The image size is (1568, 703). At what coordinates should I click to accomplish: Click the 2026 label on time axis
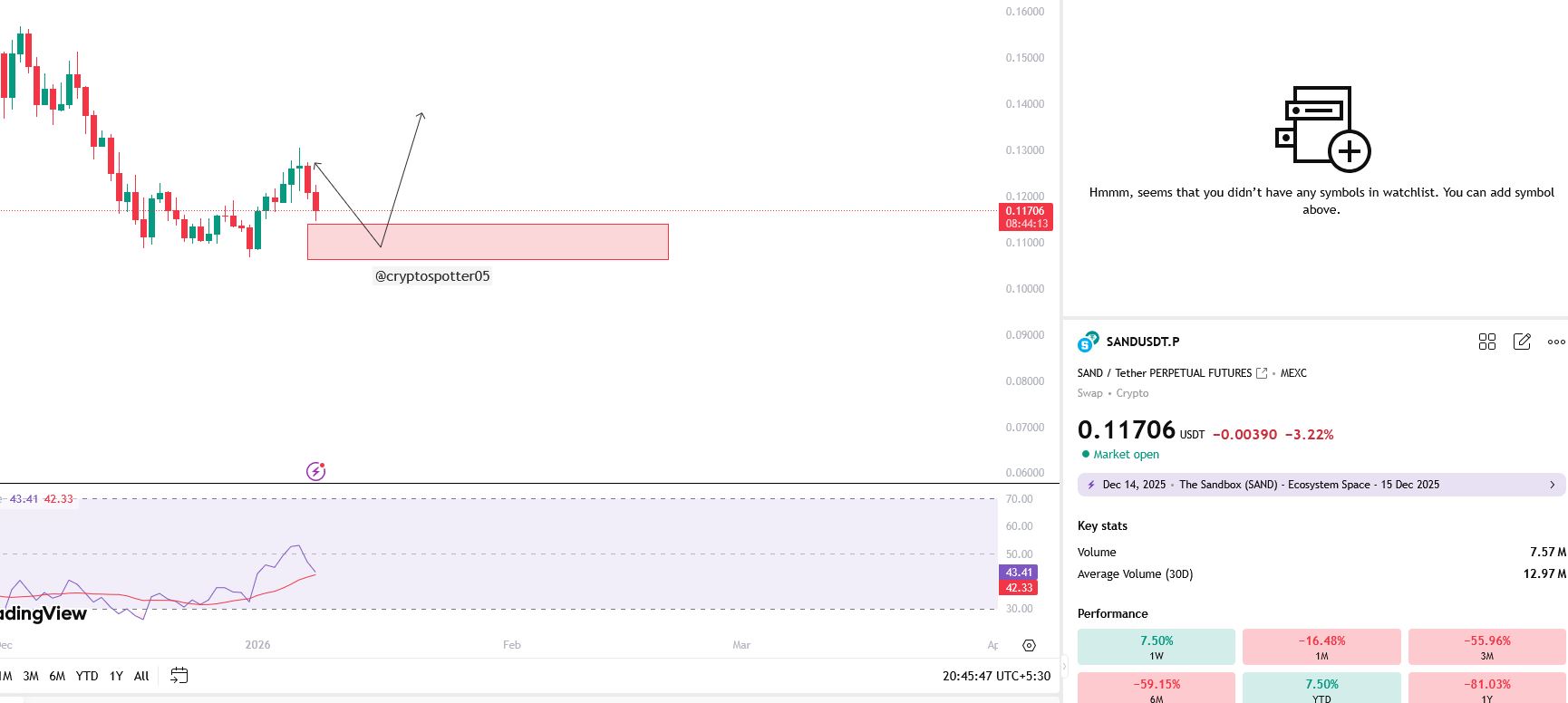tap(257, 645)
